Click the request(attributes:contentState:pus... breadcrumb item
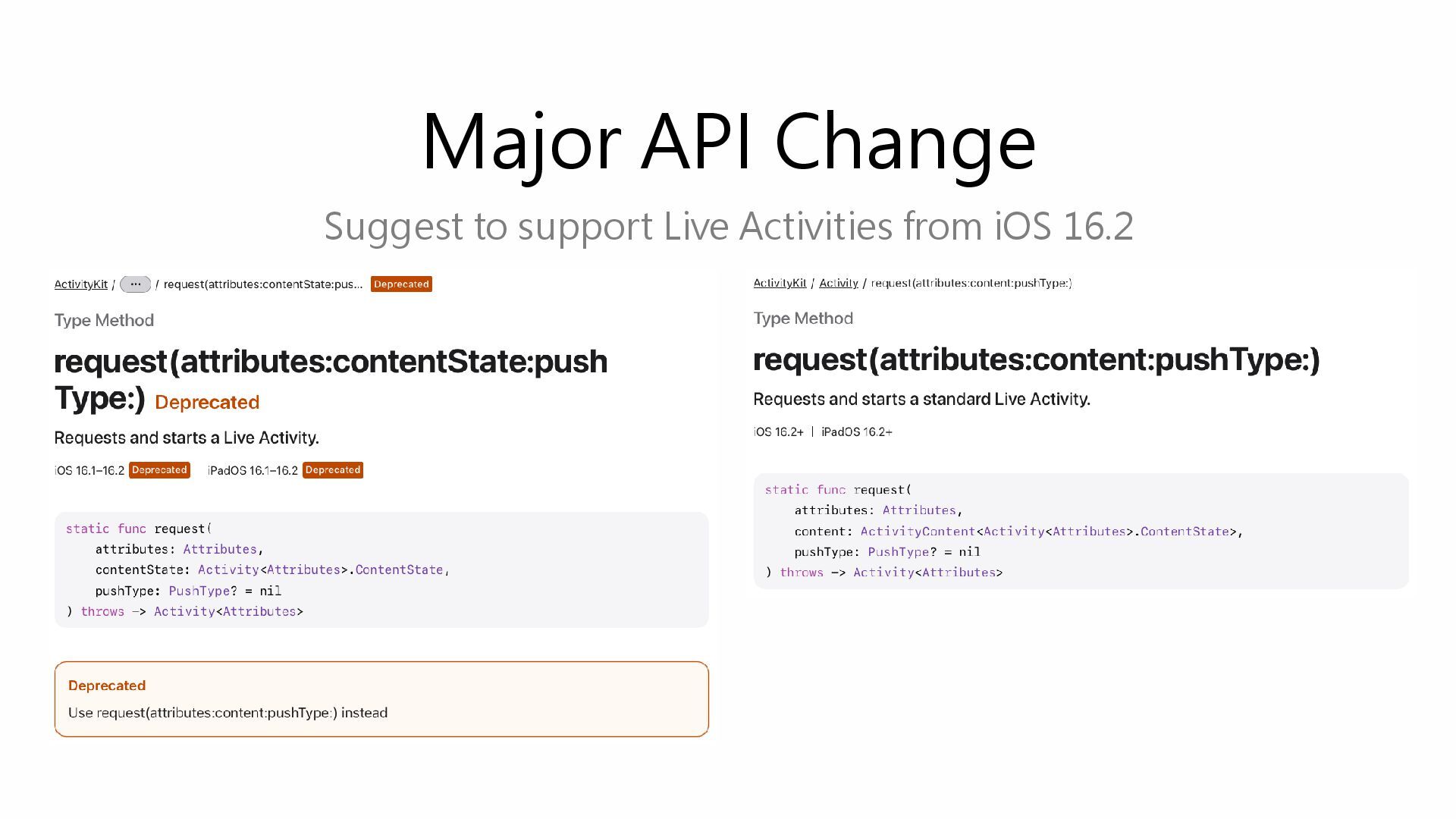 [x=263, y=284]
